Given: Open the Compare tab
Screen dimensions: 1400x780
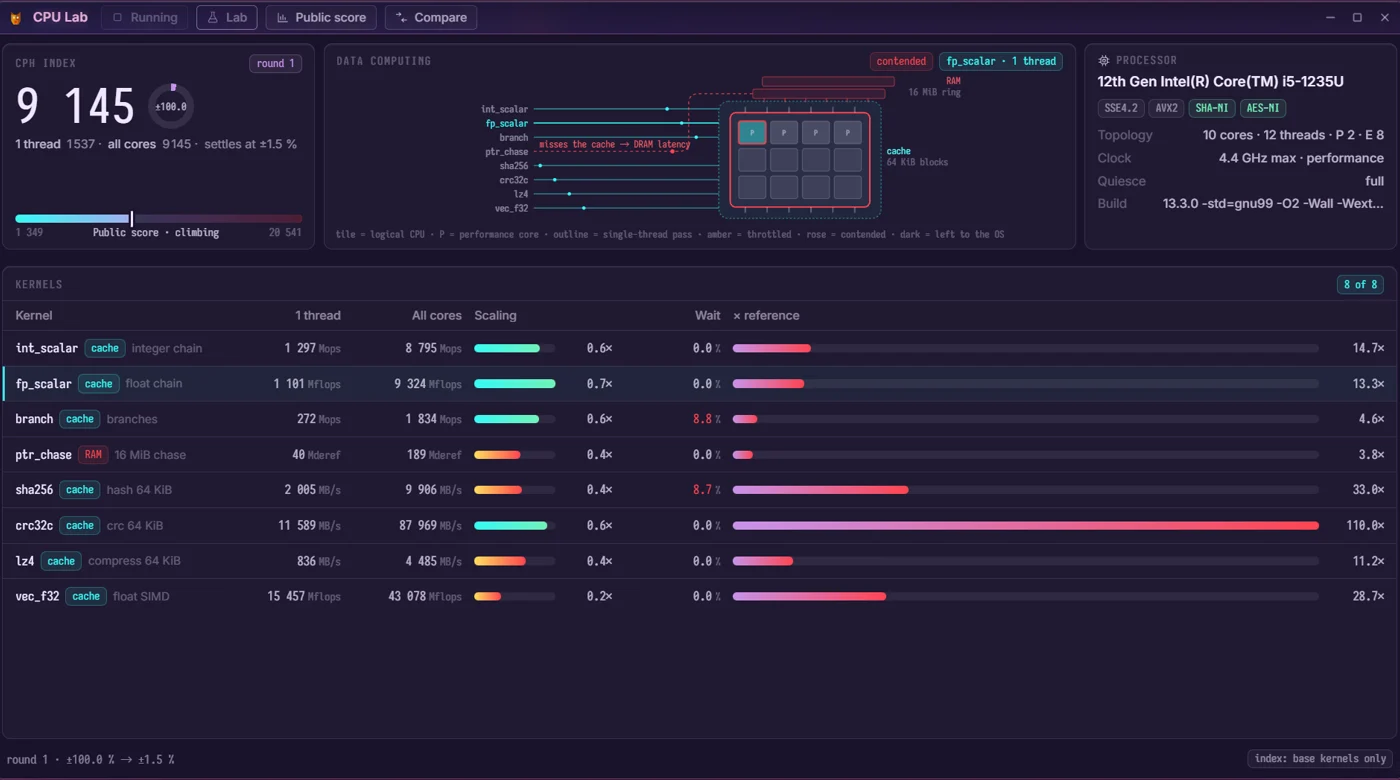Looking at the screenshot, I should (x=431, y=17).
